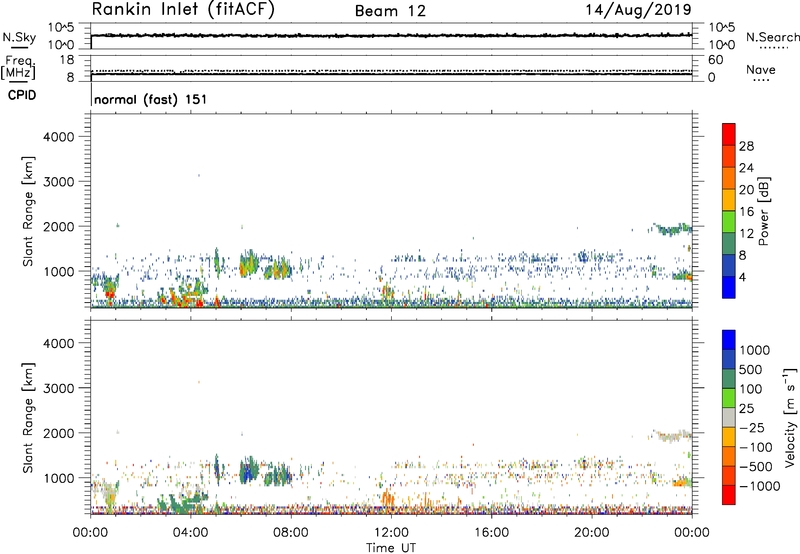Click the "12:00" time tick label
The height and width of the screenshot is (554, 800).
pyautogui.click(x=391, y=533)
